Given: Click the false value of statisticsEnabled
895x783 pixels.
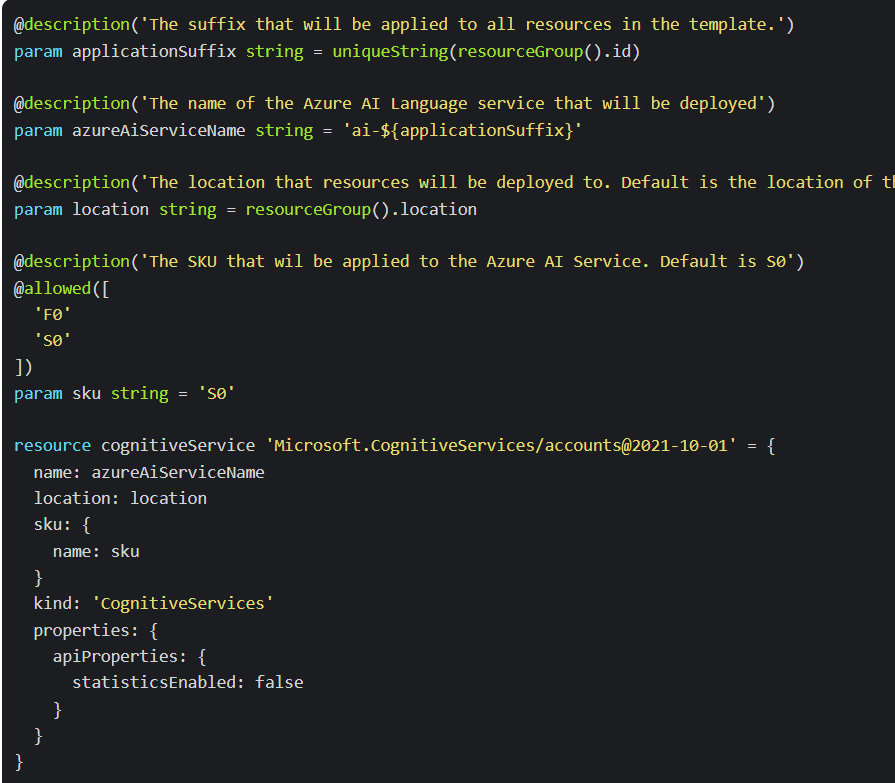Looking at the screenshot, I should click(x=279, y=682).
